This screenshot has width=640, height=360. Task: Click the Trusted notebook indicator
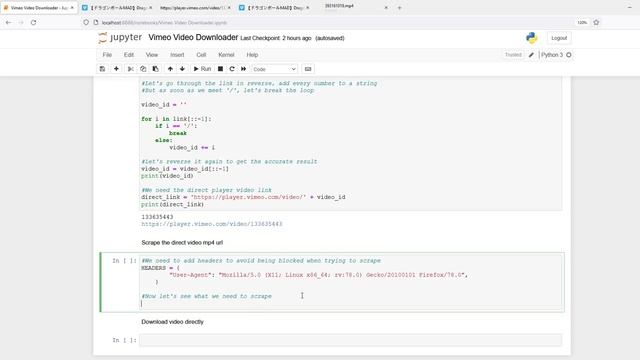click(513, 55)
